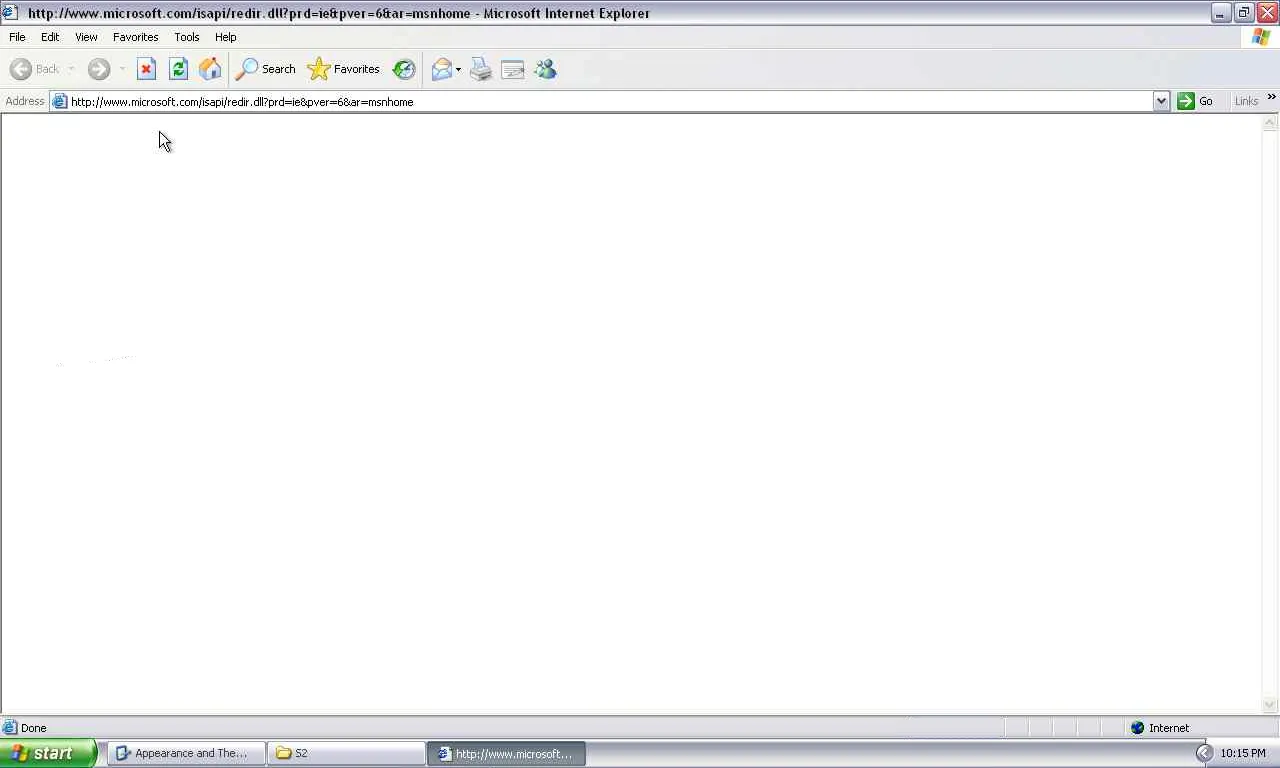Close the Internet Explorer window
Screen dimensions: 1280x768
[x=1266, y=13]
